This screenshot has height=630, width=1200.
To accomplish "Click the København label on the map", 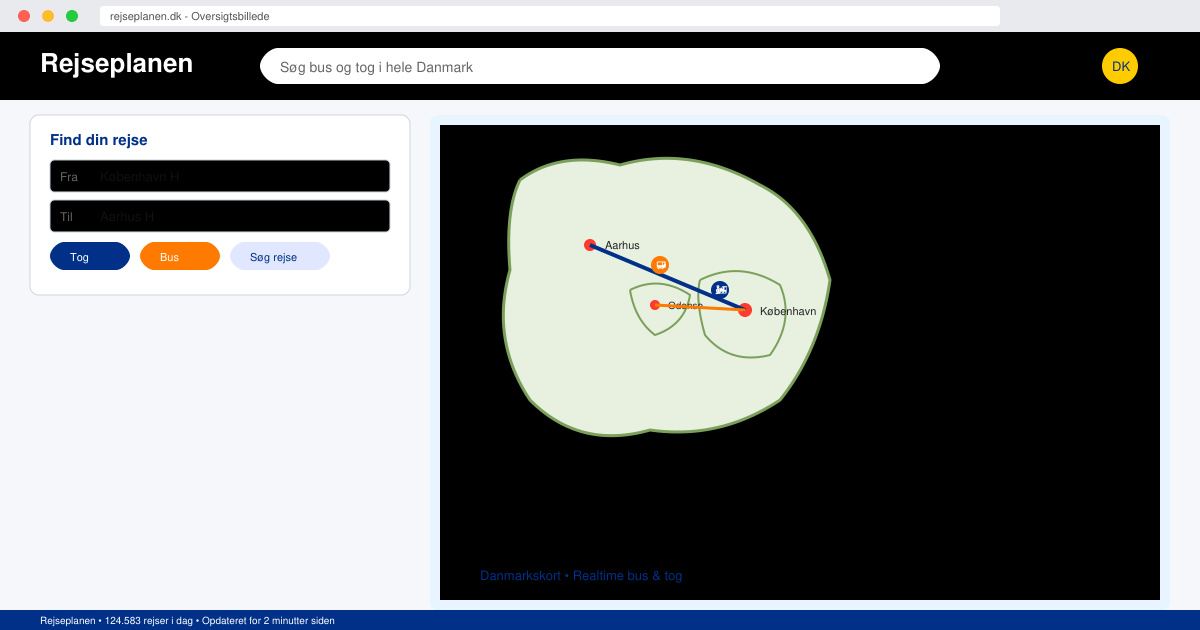I will [788, 312].
